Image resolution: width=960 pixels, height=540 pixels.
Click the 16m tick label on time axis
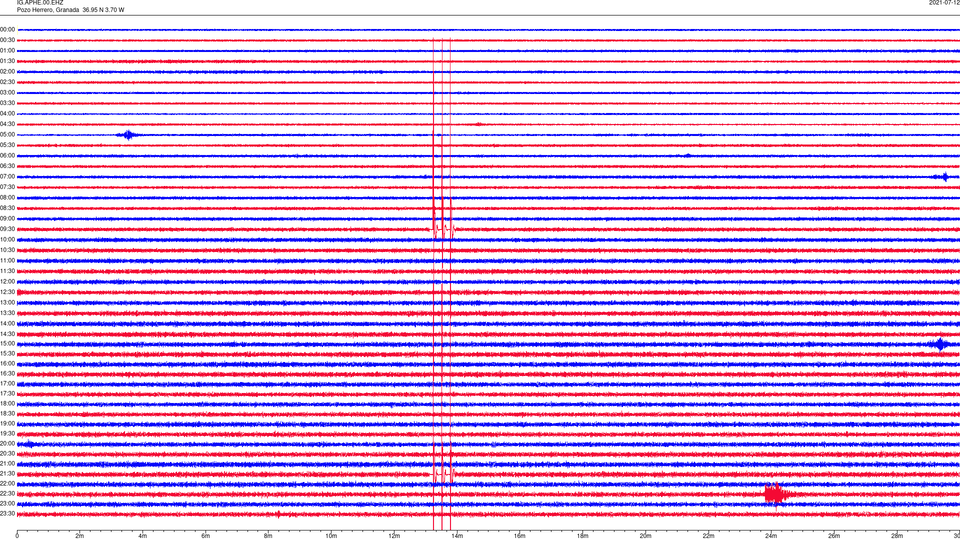(520, 536)
